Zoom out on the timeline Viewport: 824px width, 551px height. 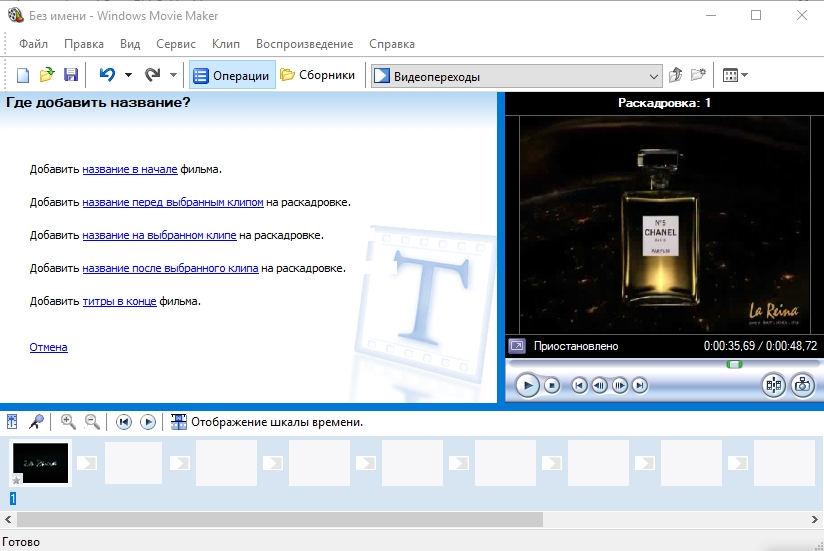tap(92, 422)
